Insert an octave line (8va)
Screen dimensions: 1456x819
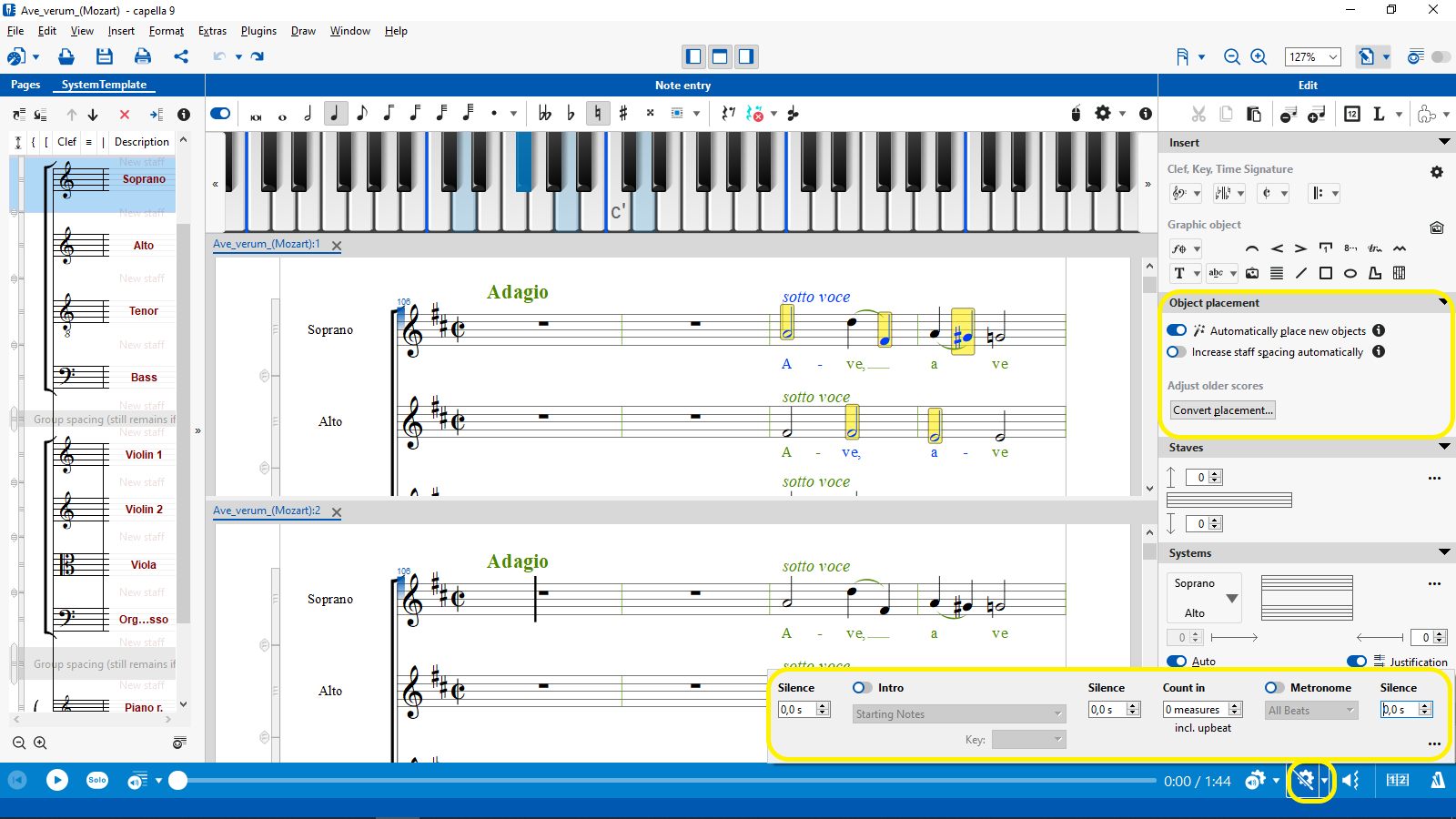click(1350, 248)
